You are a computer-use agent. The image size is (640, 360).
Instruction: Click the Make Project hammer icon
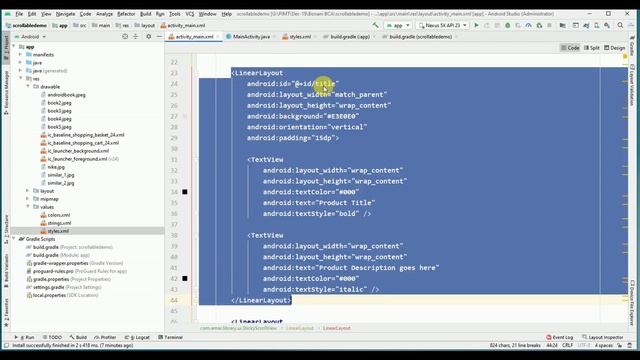[375, 25]
